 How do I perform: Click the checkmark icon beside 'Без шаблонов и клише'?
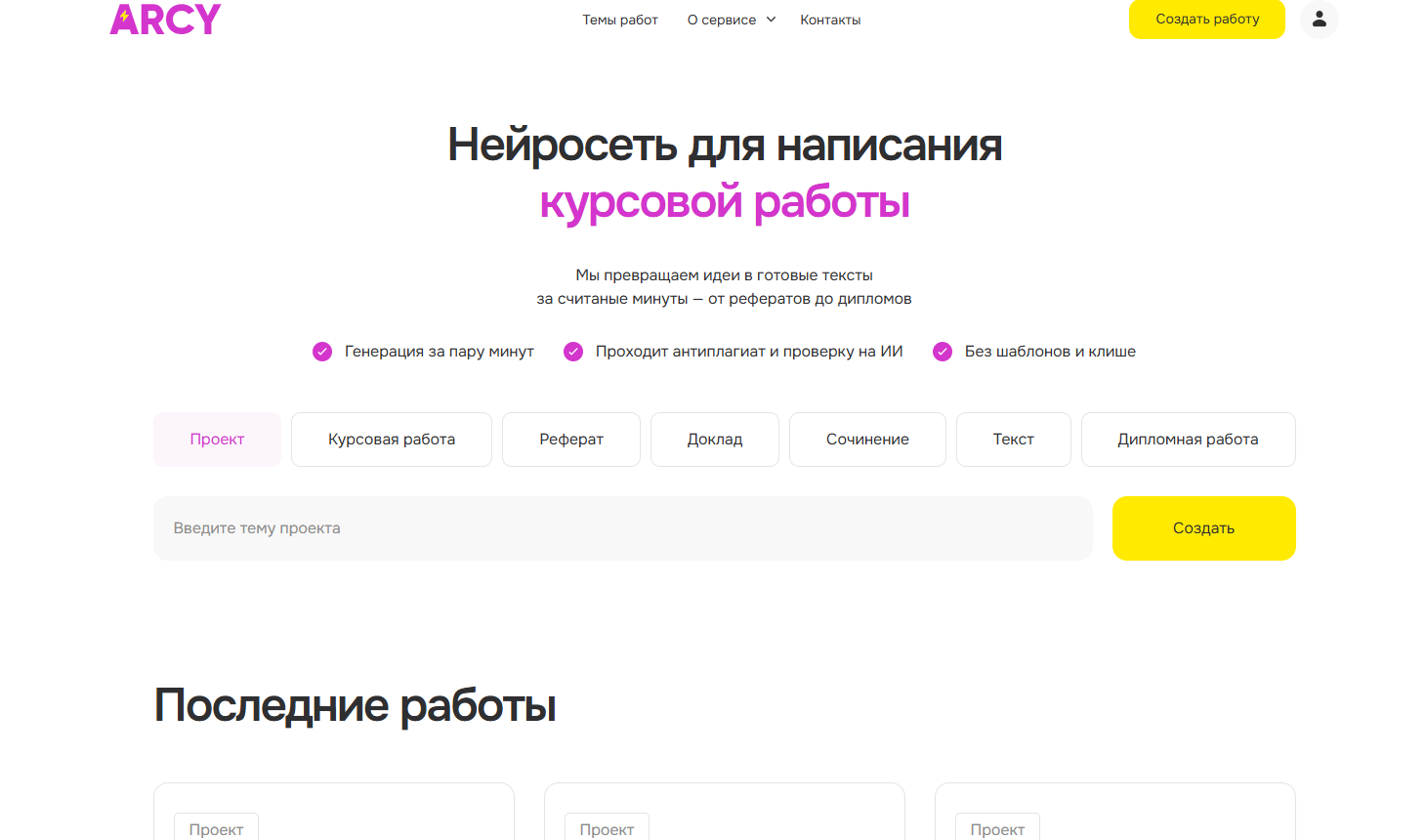943,351
